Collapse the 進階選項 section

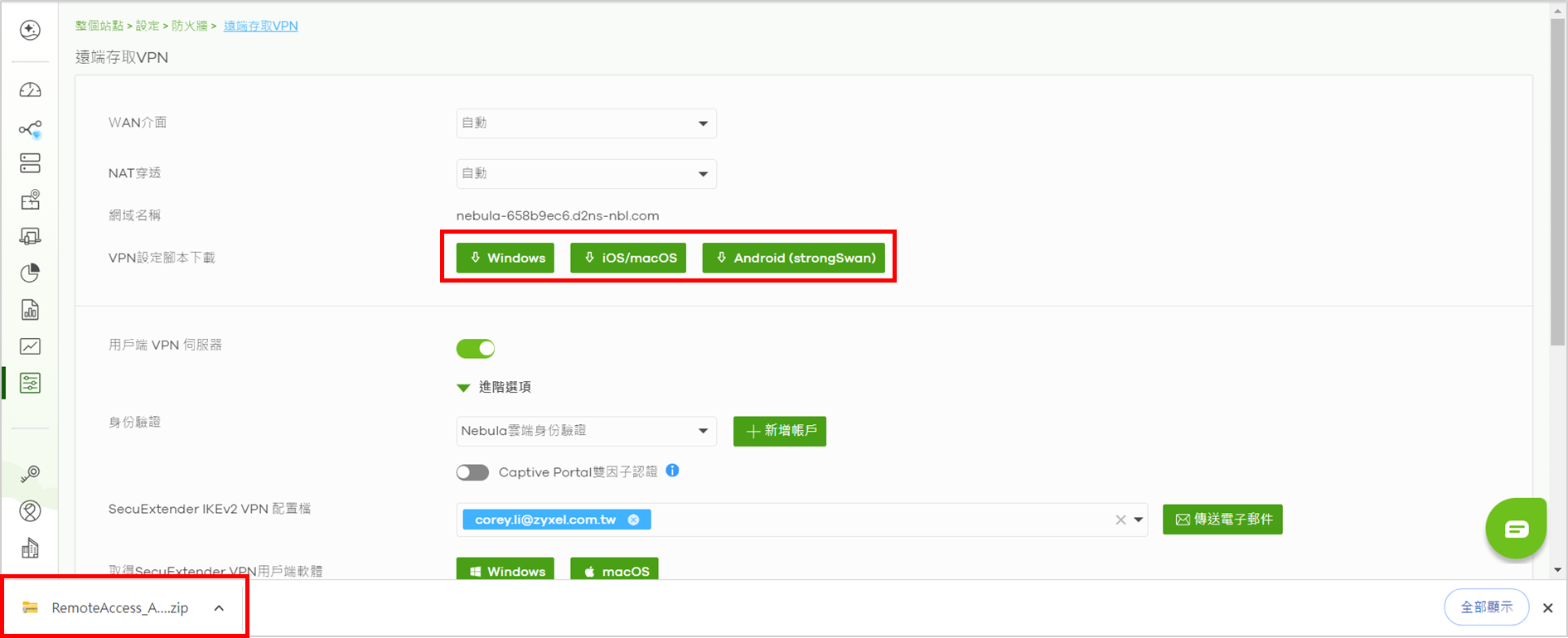(x=494, y=387)
